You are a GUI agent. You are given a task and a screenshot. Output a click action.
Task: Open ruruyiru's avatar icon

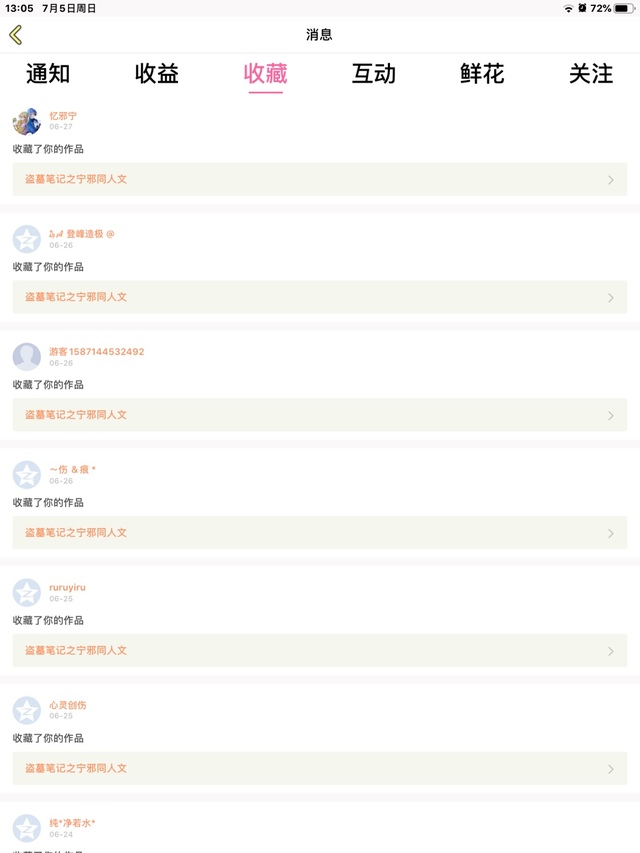click(x=26, y=593)
